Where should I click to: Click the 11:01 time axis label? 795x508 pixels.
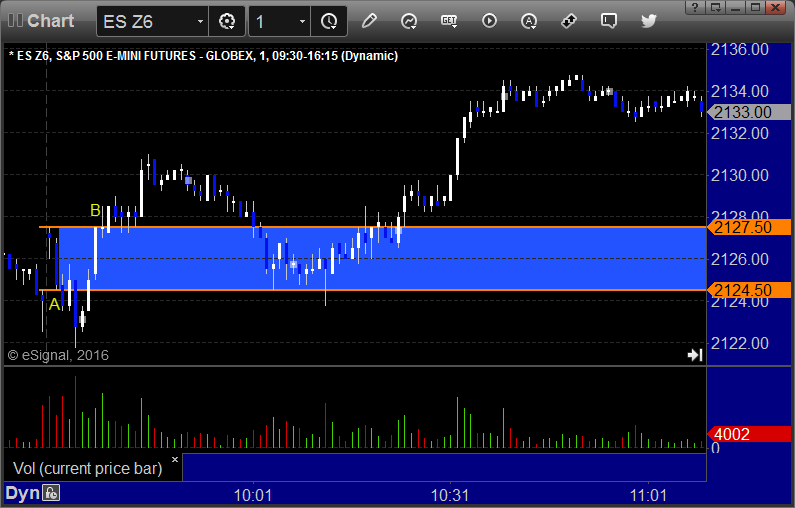648,495
